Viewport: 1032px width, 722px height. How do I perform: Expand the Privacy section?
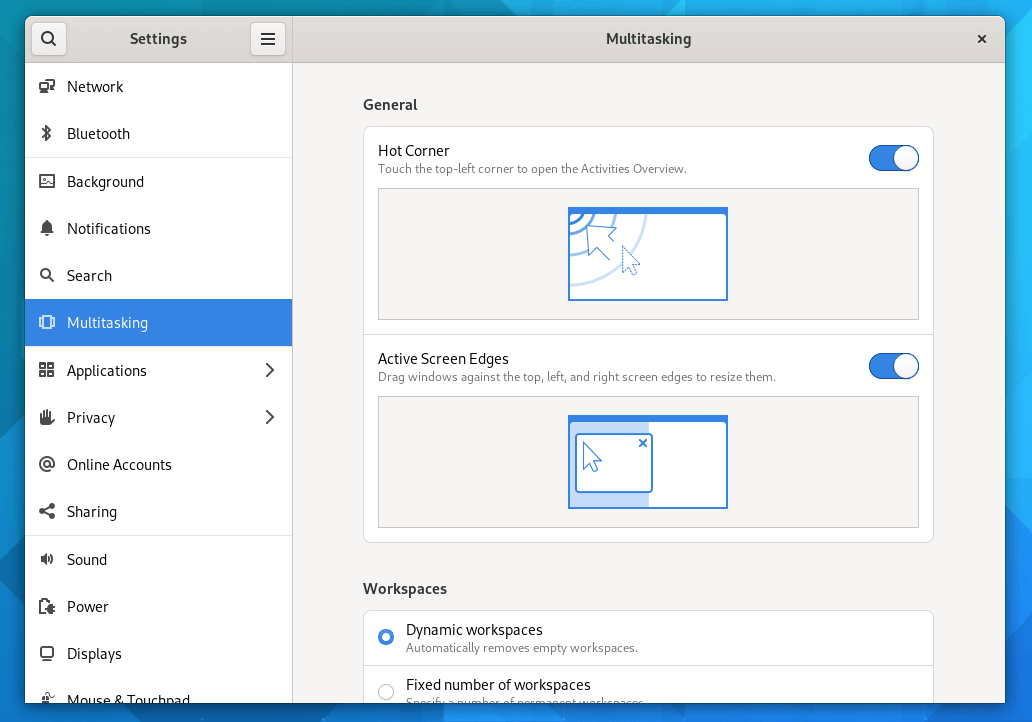click(x=269, y=417)
